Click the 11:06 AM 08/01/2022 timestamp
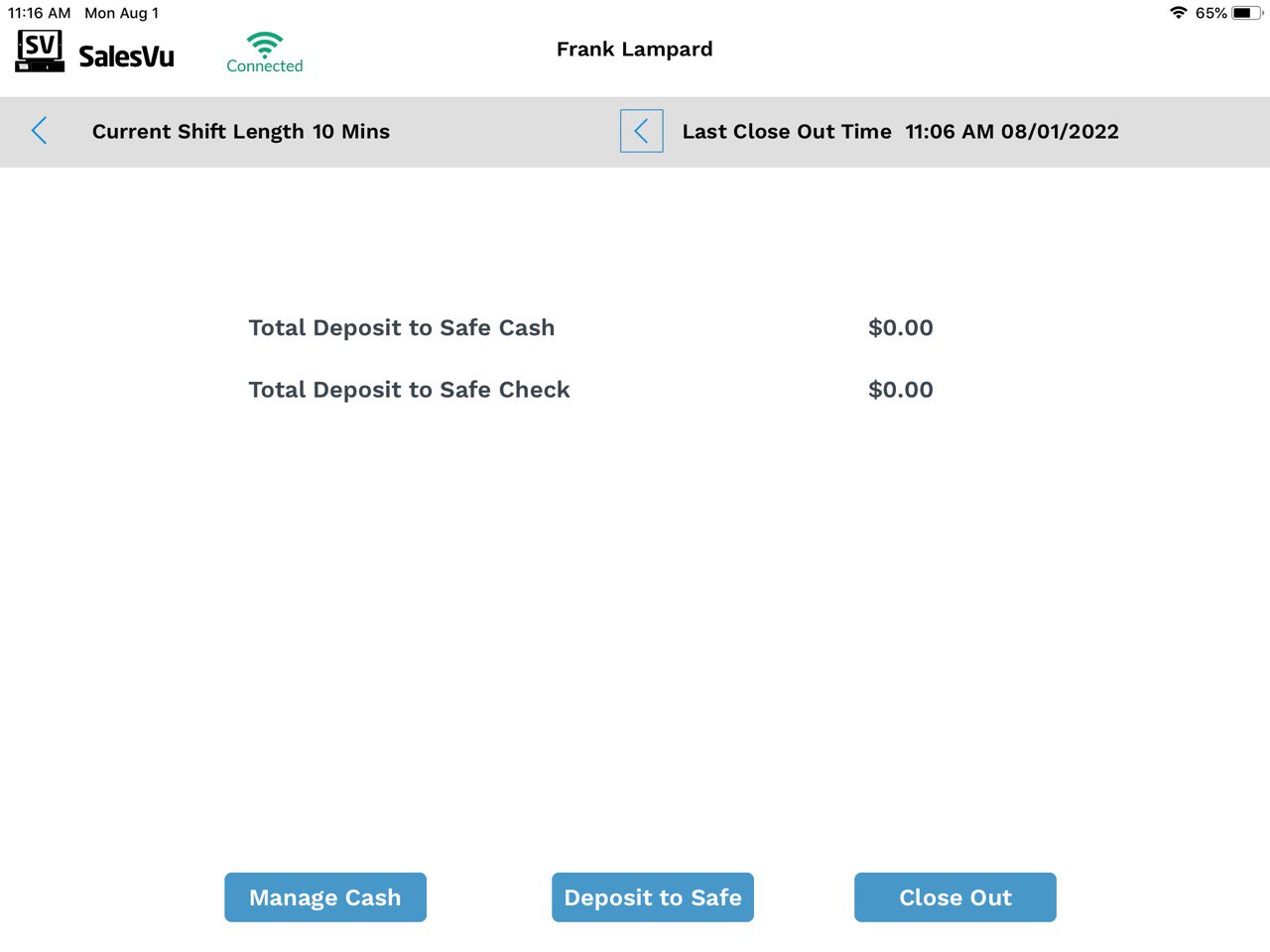 pyautogui.click(x=1012, y=132)
